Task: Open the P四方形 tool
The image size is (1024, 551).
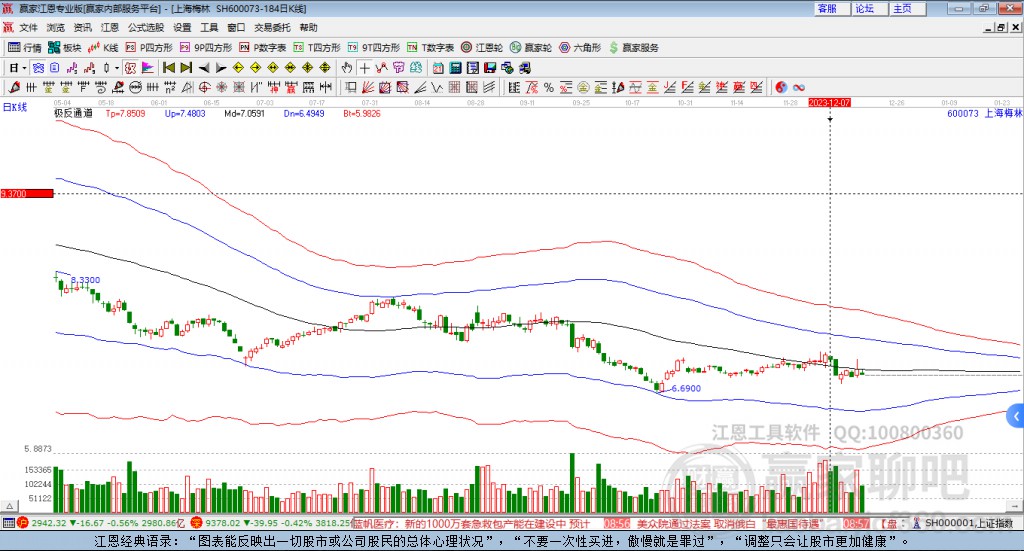Action: 148,47
